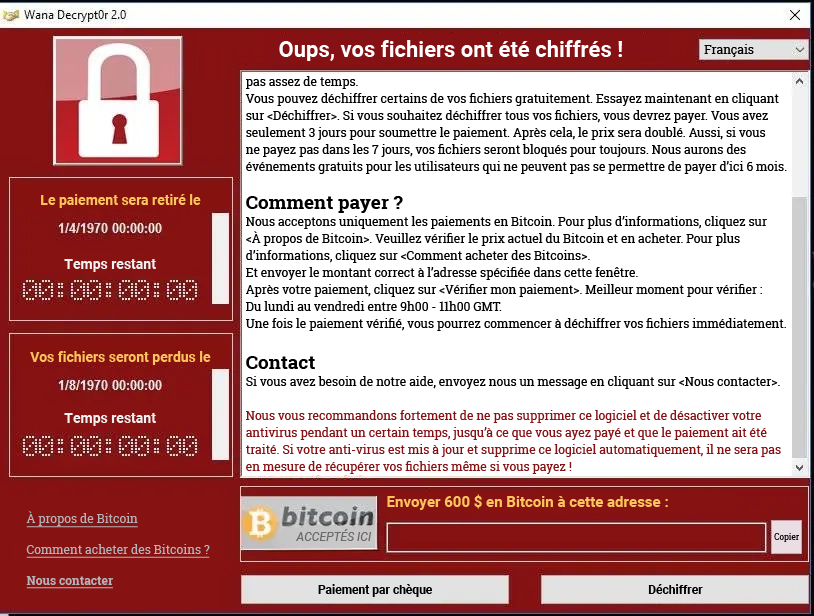
Task: Click the Paiement par chèque button
Action: (375, 590)
